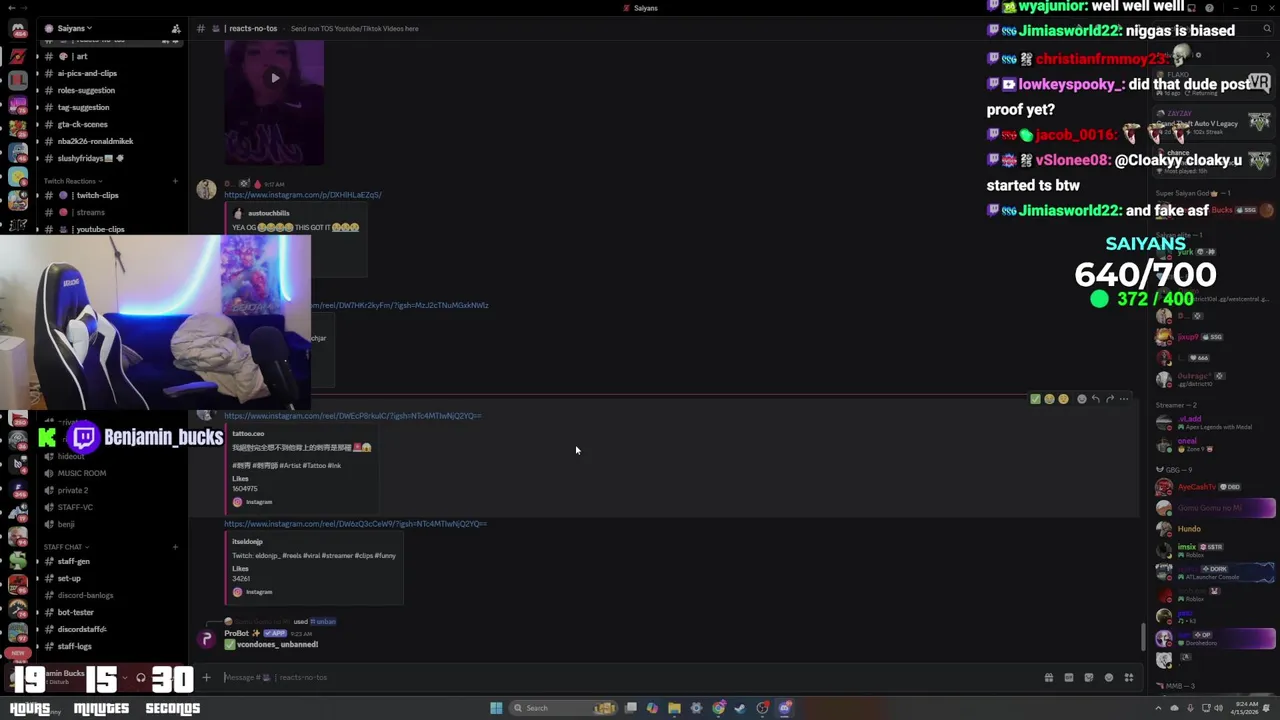Click the ProBot avatar

206,639
